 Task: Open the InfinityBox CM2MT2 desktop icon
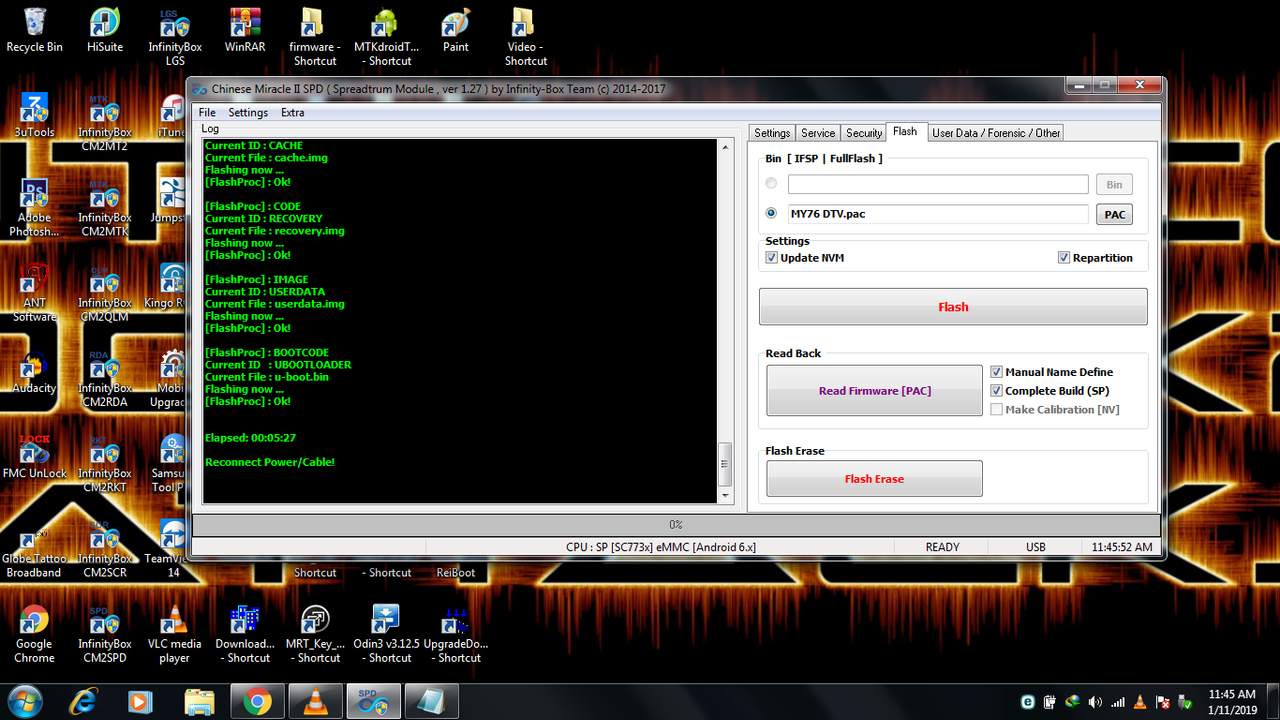[x=104, y=122]
